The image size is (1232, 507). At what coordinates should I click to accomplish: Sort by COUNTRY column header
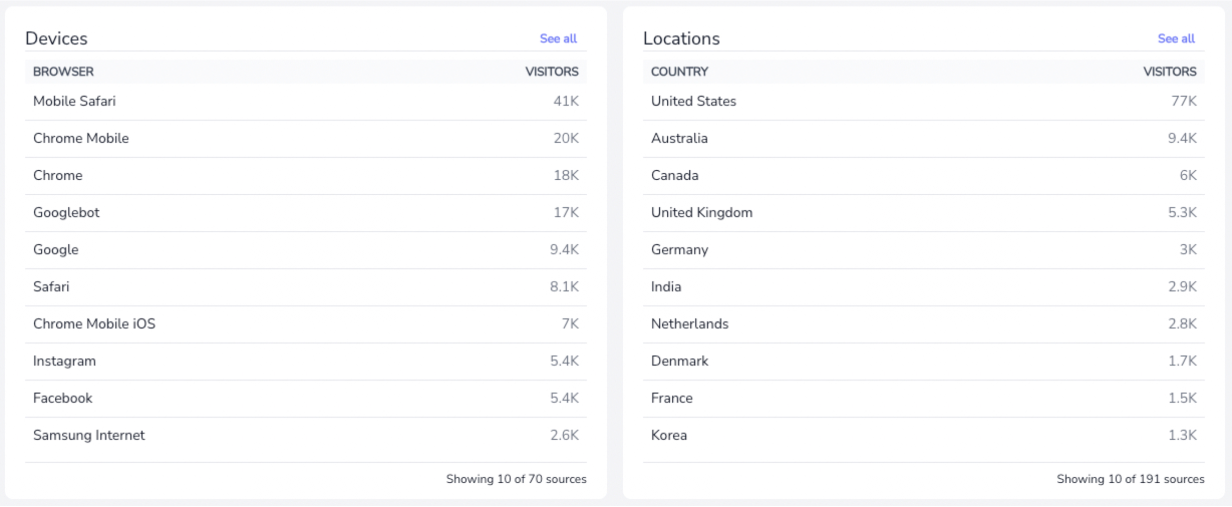tap(680, 72)
